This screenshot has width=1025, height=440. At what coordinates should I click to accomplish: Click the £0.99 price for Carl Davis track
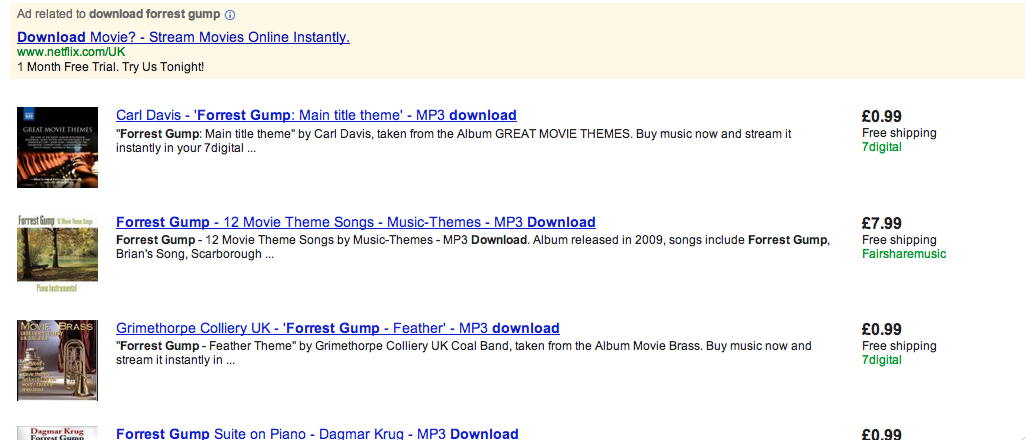click(x=881, y=116)
